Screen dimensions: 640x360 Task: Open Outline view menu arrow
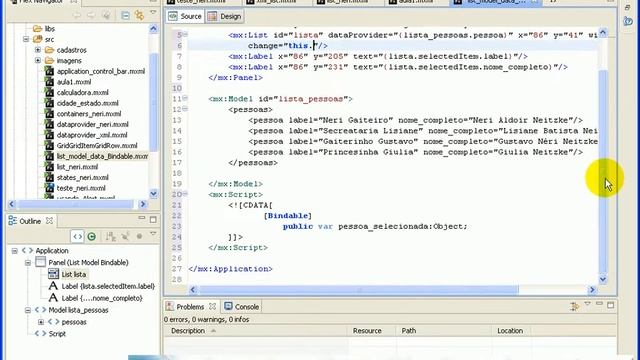(x=153, y=234)
